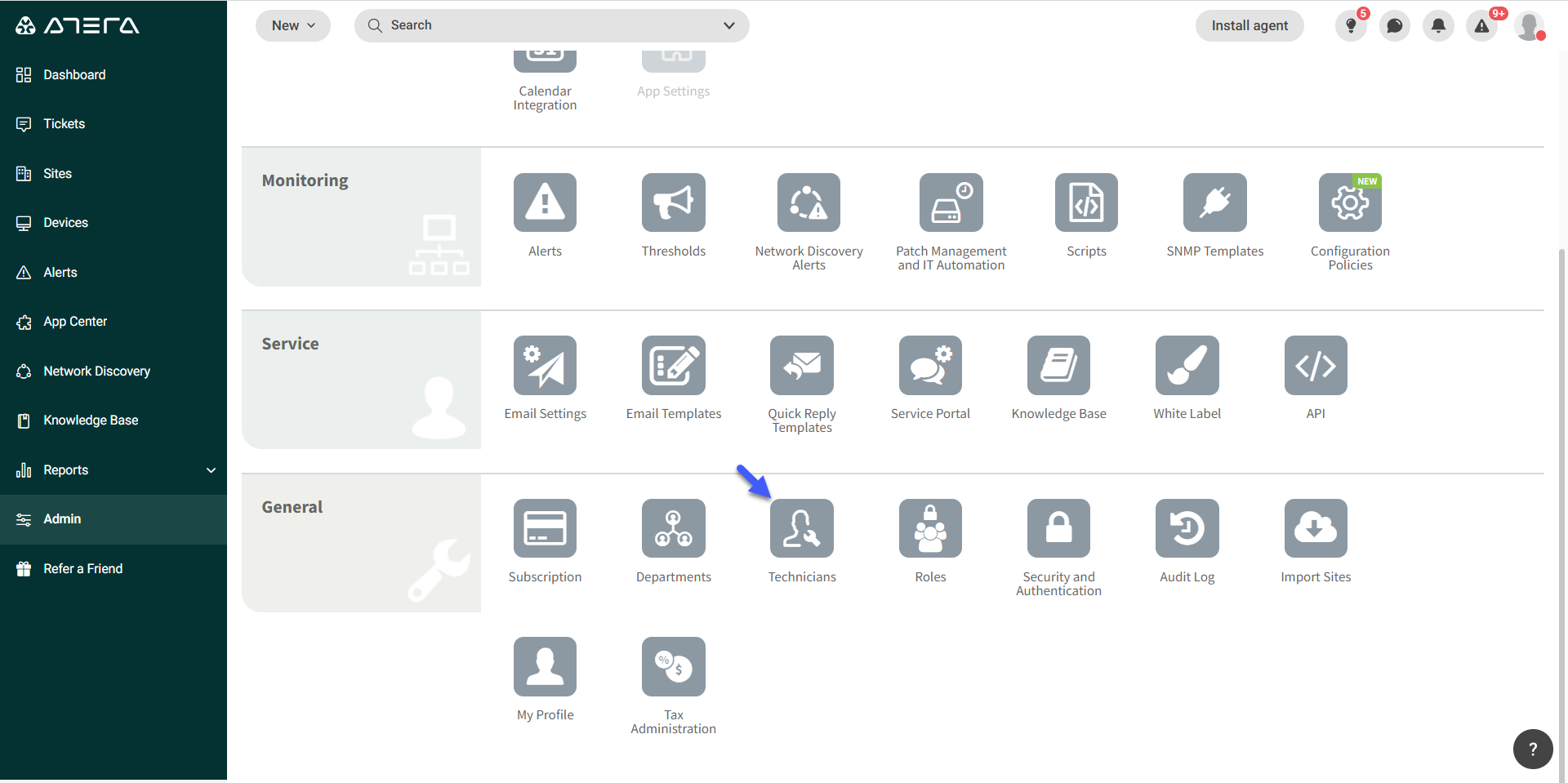Open Knowledge Base tile in Service section
The image size is (1568, 783).
(x=1058, y=365)
